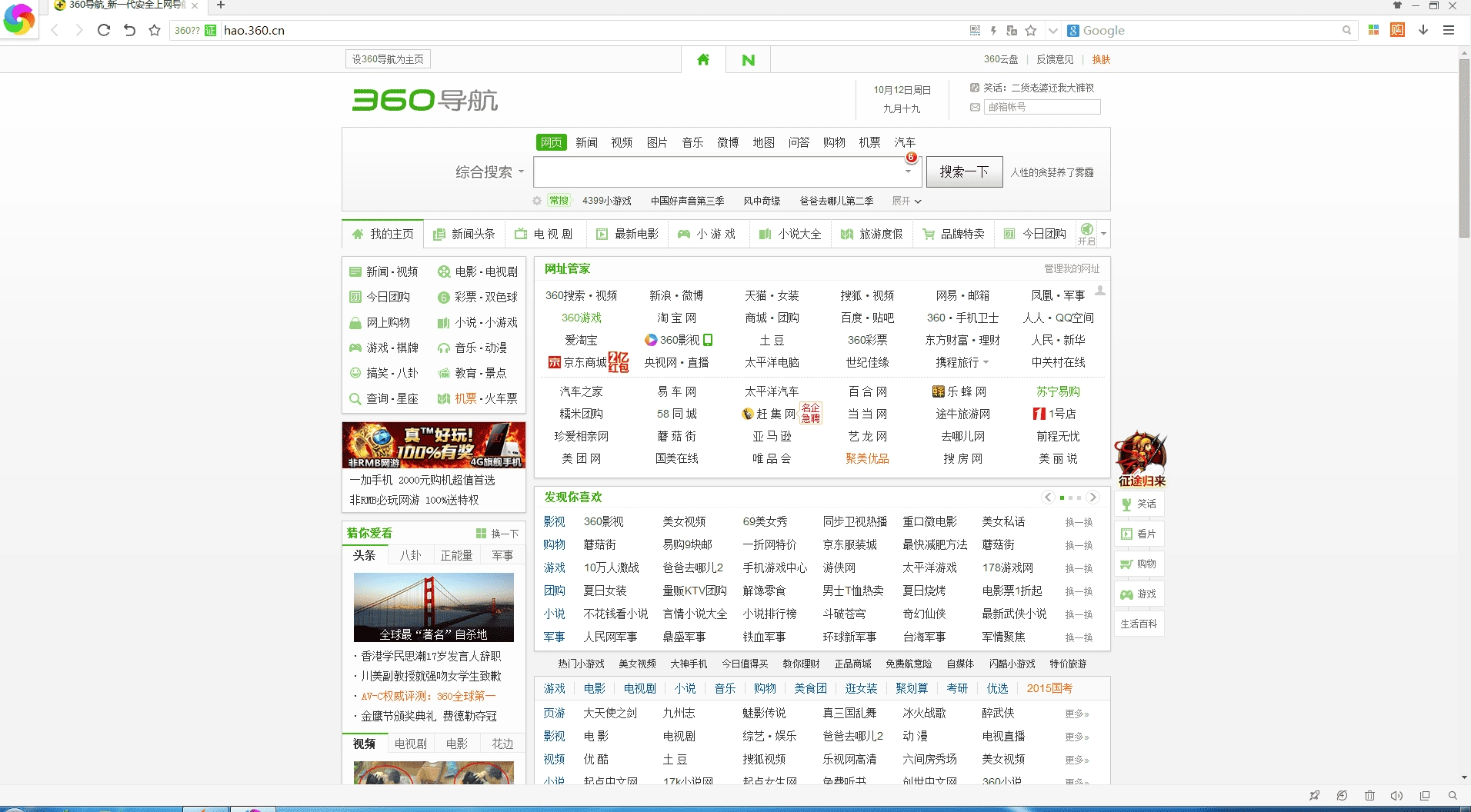
Task: Go to next page in 发现你喜欢
Action: coord(1092,498)
